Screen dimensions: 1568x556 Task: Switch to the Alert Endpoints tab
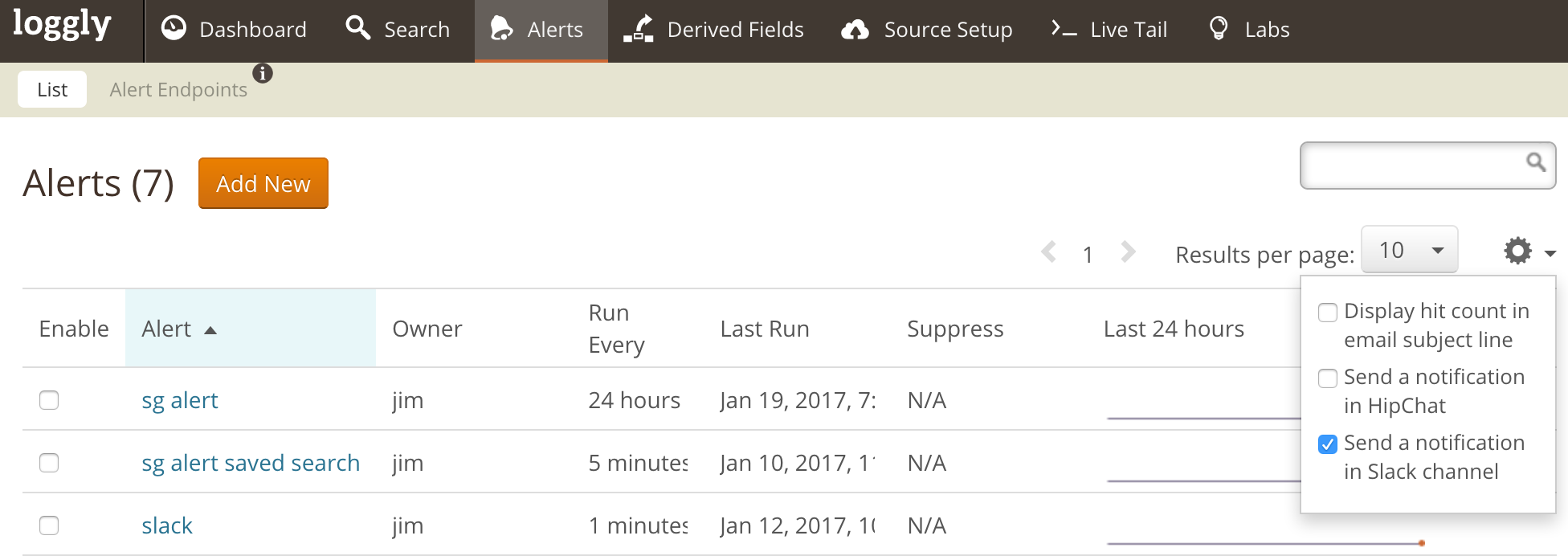point(178,90)
